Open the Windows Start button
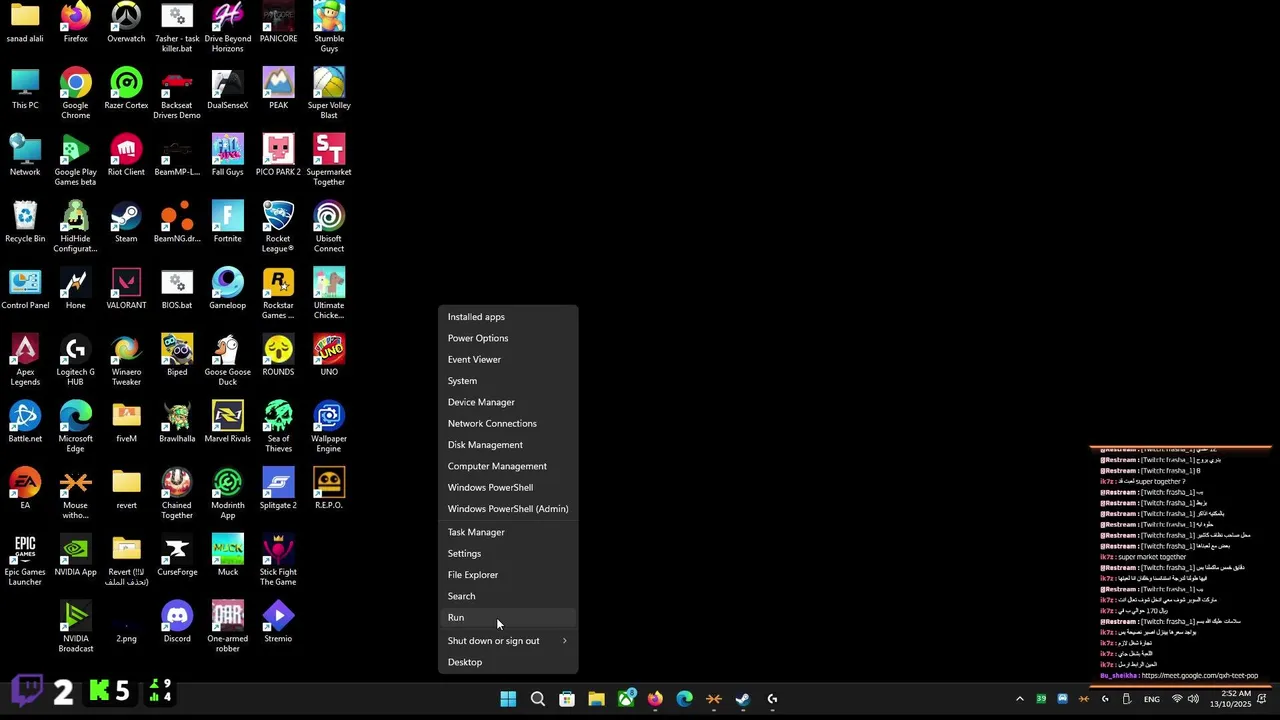Image resolution: width=1280 pixels, height=720 pixels. (x=508, y=699)
